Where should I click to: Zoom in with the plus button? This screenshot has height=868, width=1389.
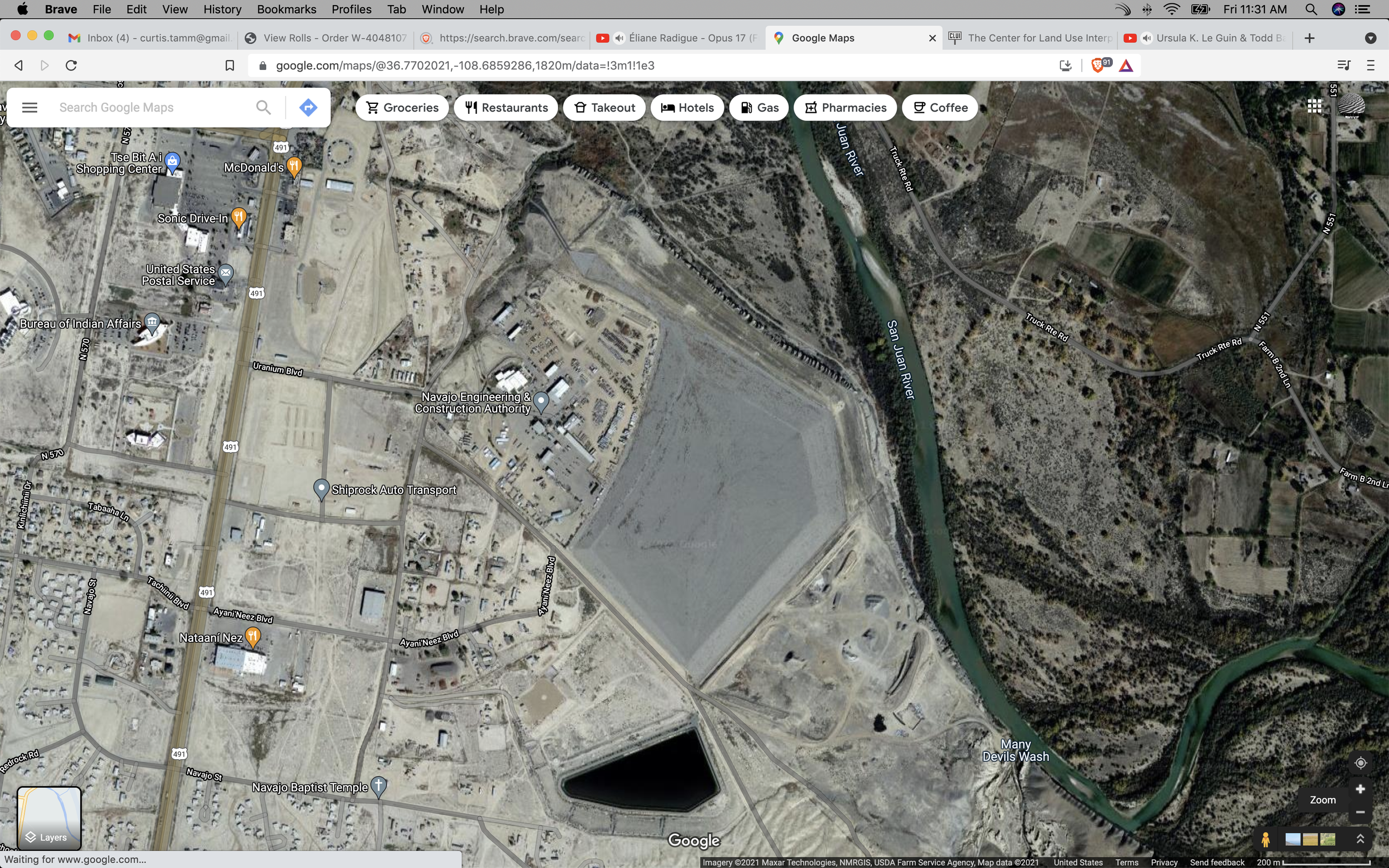(1360, 789)
